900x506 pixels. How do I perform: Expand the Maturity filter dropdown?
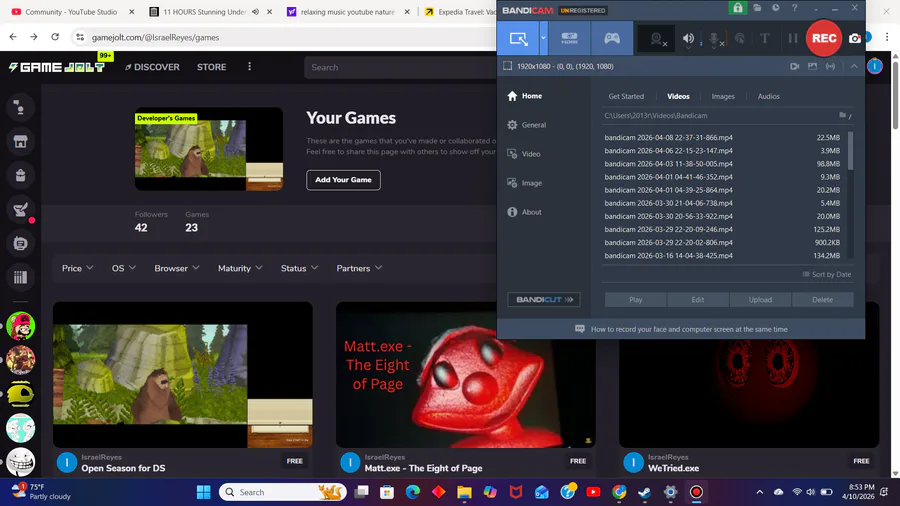(x=240, y=268)
